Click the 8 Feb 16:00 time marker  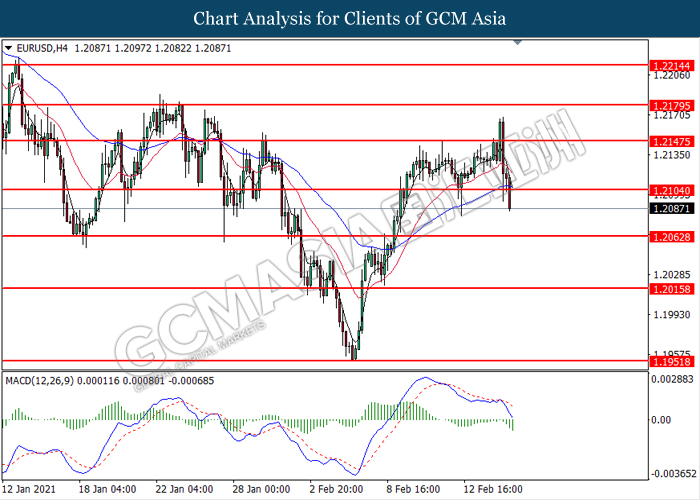[413, 489]
